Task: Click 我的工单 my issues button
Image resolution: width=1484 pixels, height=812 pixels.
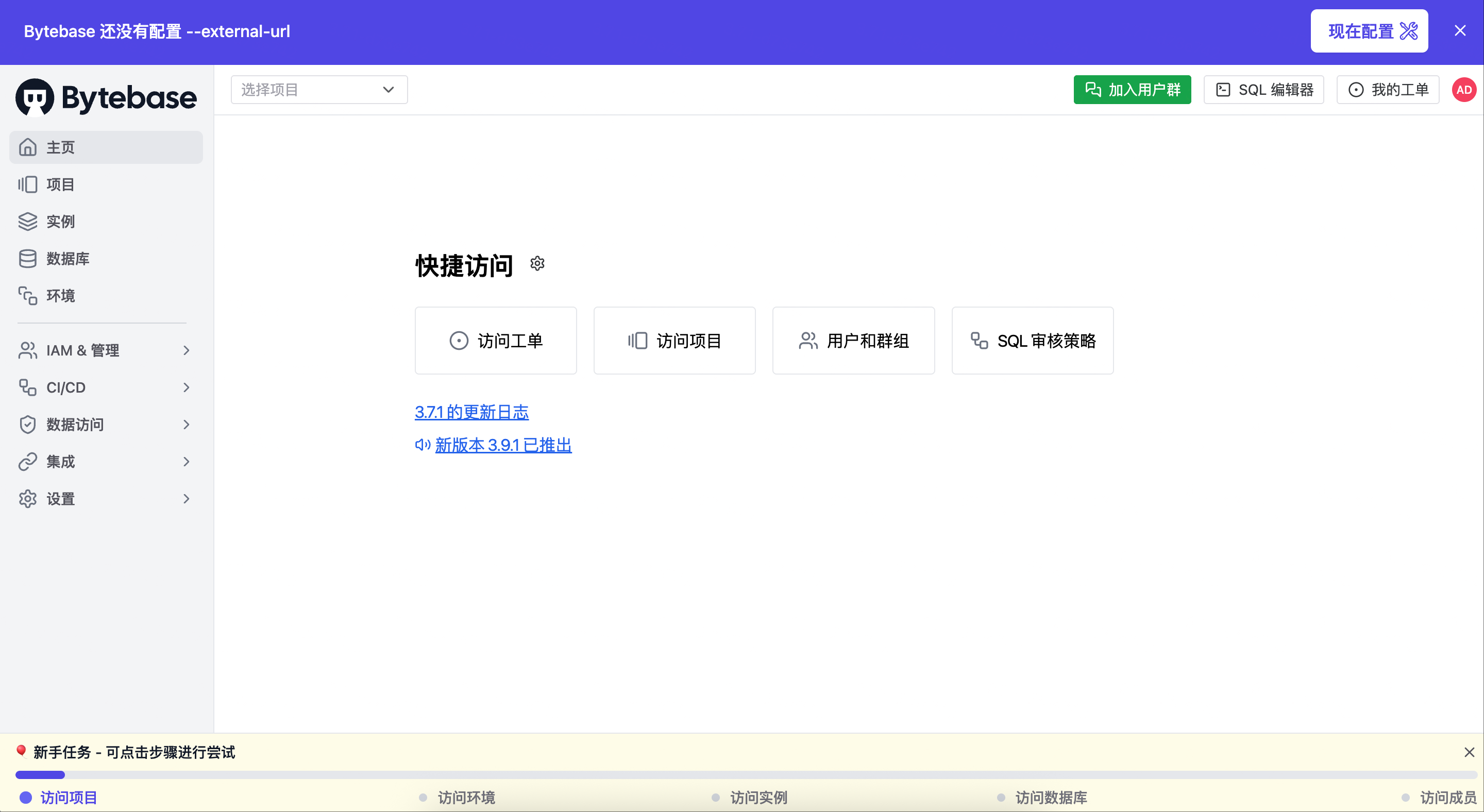Action: click(1388, 90)
